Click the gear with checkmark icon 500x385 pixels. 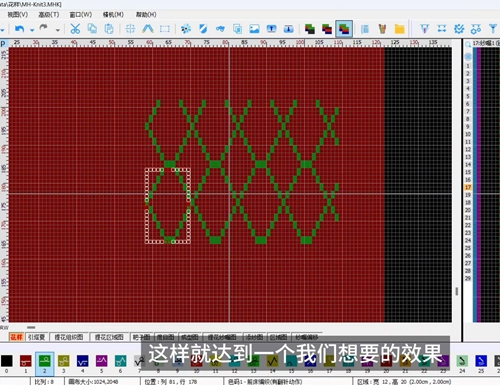pos(459,29)
